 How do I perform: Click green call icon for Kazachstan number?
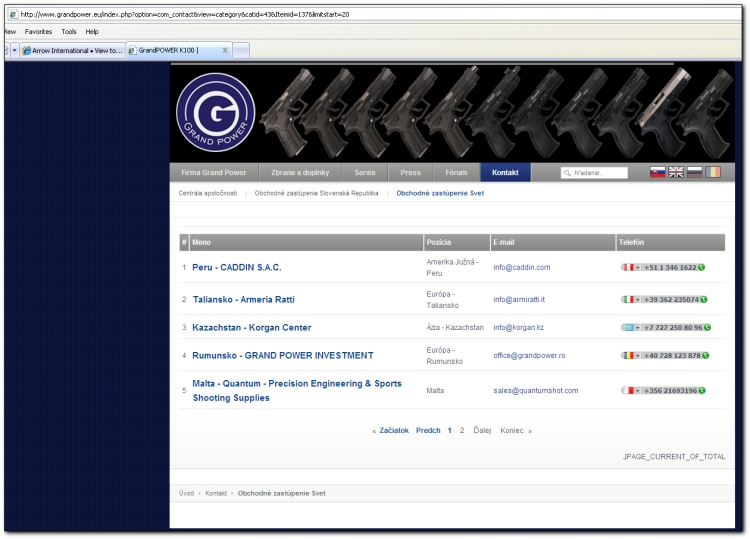tap(707, 327)
